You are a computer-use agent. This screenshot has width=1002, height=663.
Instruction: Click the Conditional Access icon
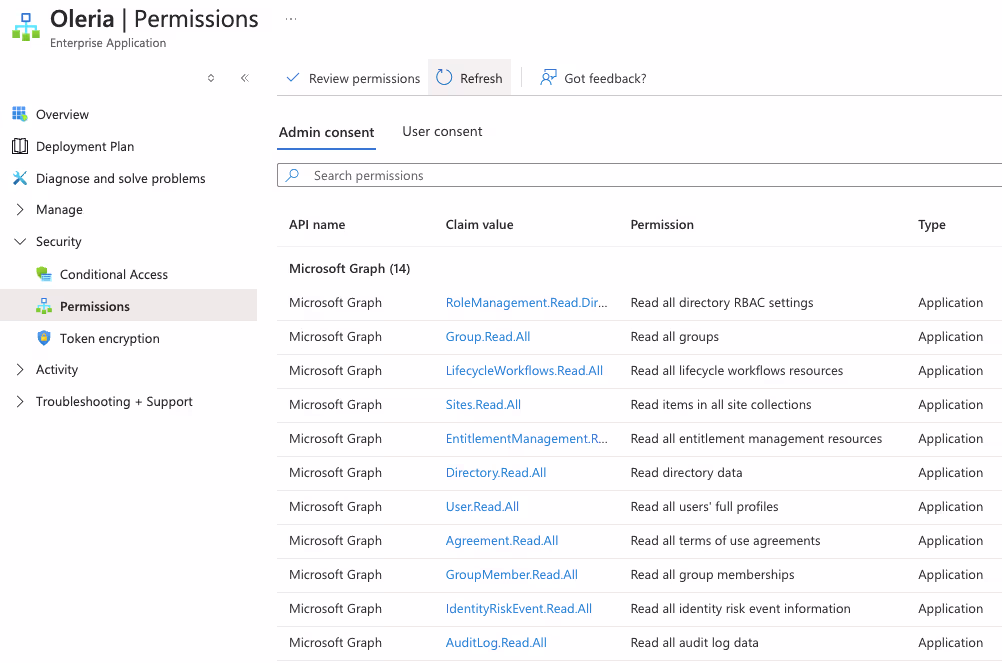click(x=44, y=274)
